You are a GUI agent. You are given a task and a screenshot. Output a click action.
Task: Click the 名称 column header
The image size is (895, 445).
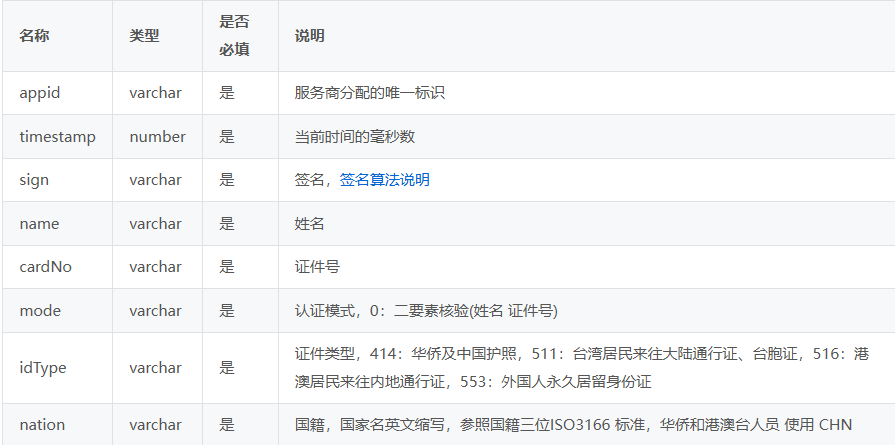pos(34,36)
